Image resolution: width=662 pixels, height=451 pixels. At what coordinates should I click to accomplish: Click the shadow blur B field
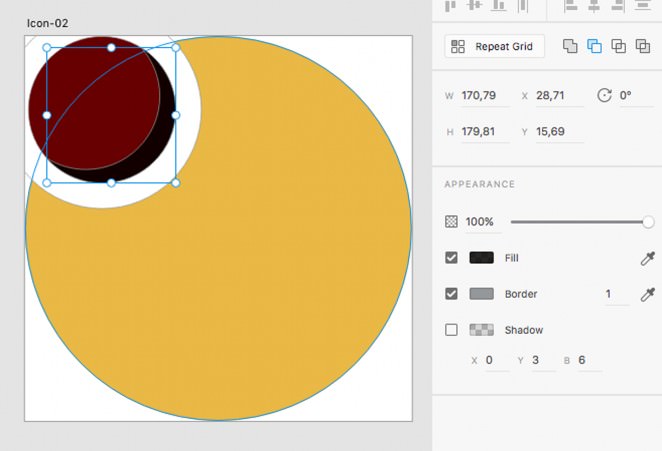coord(589,360)
